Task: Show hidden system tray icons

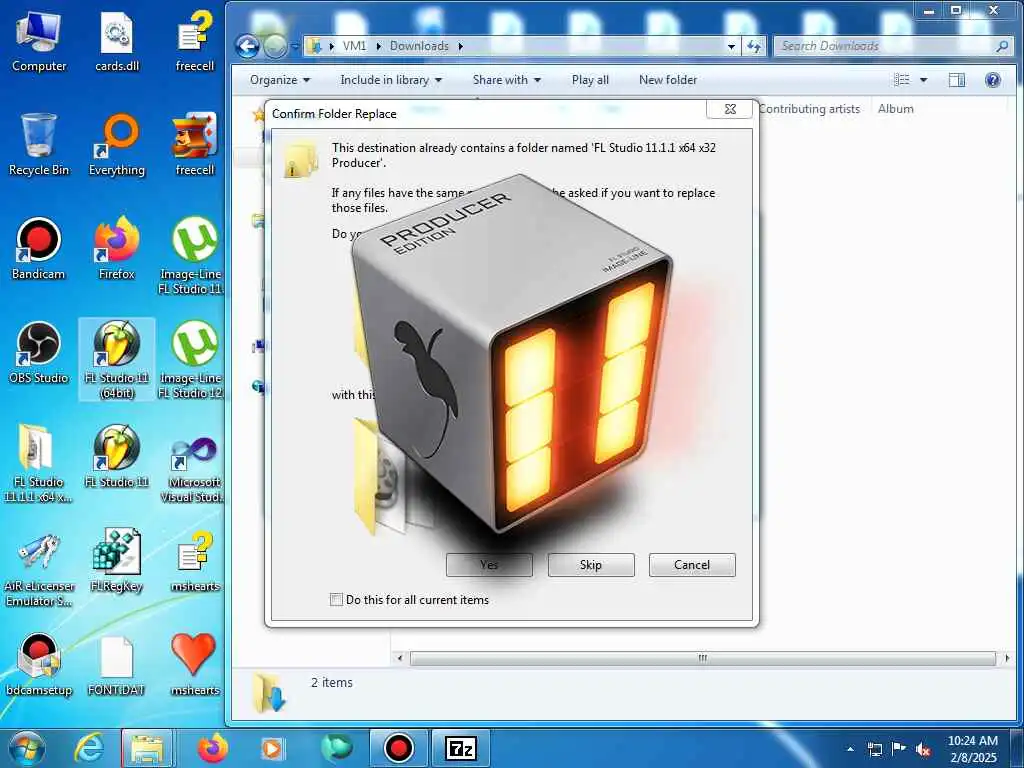Action: pyautogui.click(x=850, y=749)
